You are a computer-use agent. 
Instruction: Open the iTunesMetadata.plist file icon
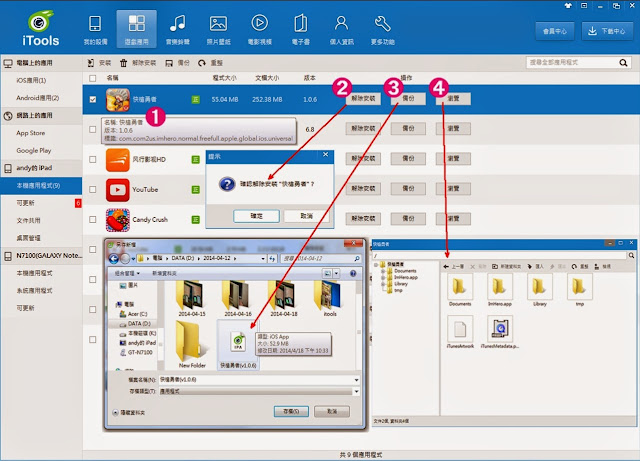[x=500, y=328]
